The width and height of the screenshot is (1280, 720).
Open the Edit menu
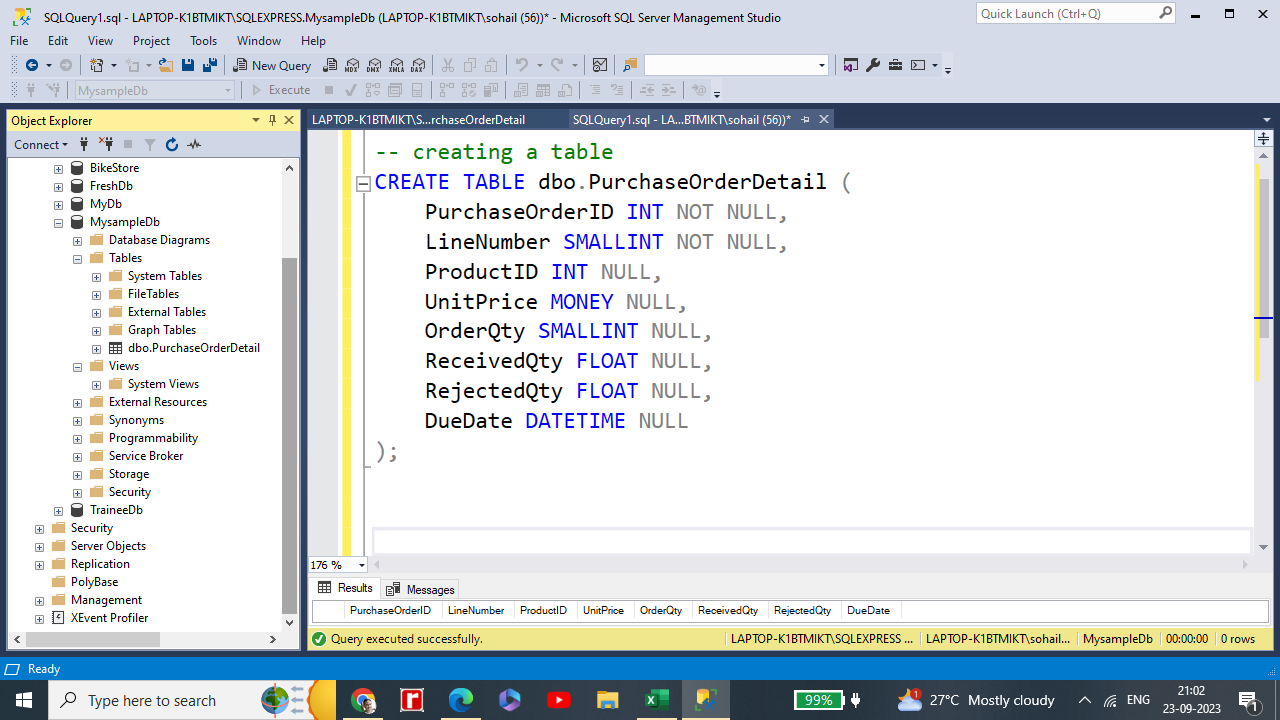[58, 41]
